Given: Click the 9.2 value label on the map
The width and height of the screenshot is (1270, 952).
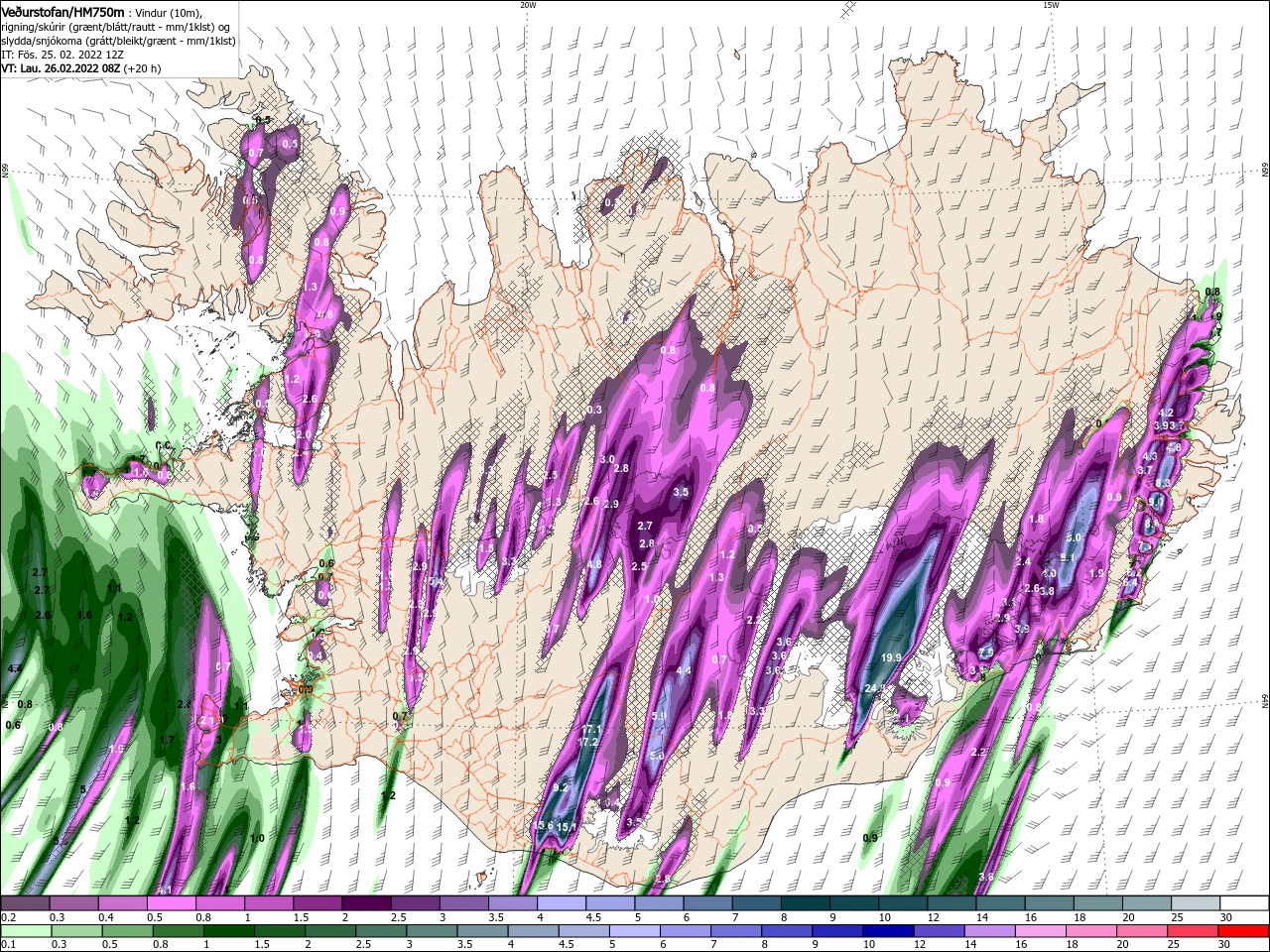Looking at the screenshot, I should 561,787.
